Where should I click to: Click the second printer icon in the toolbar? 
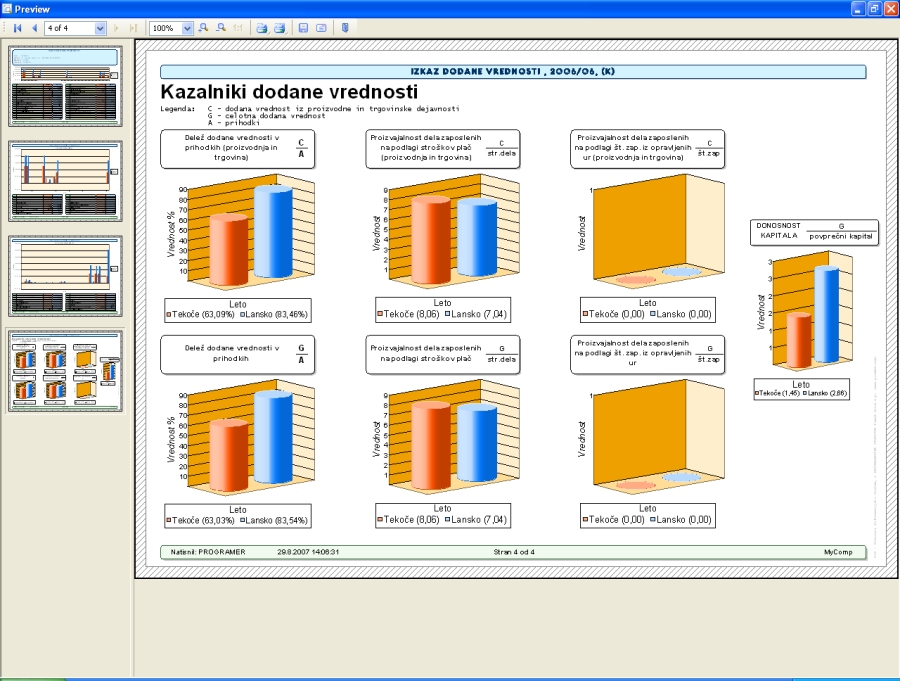280,29
